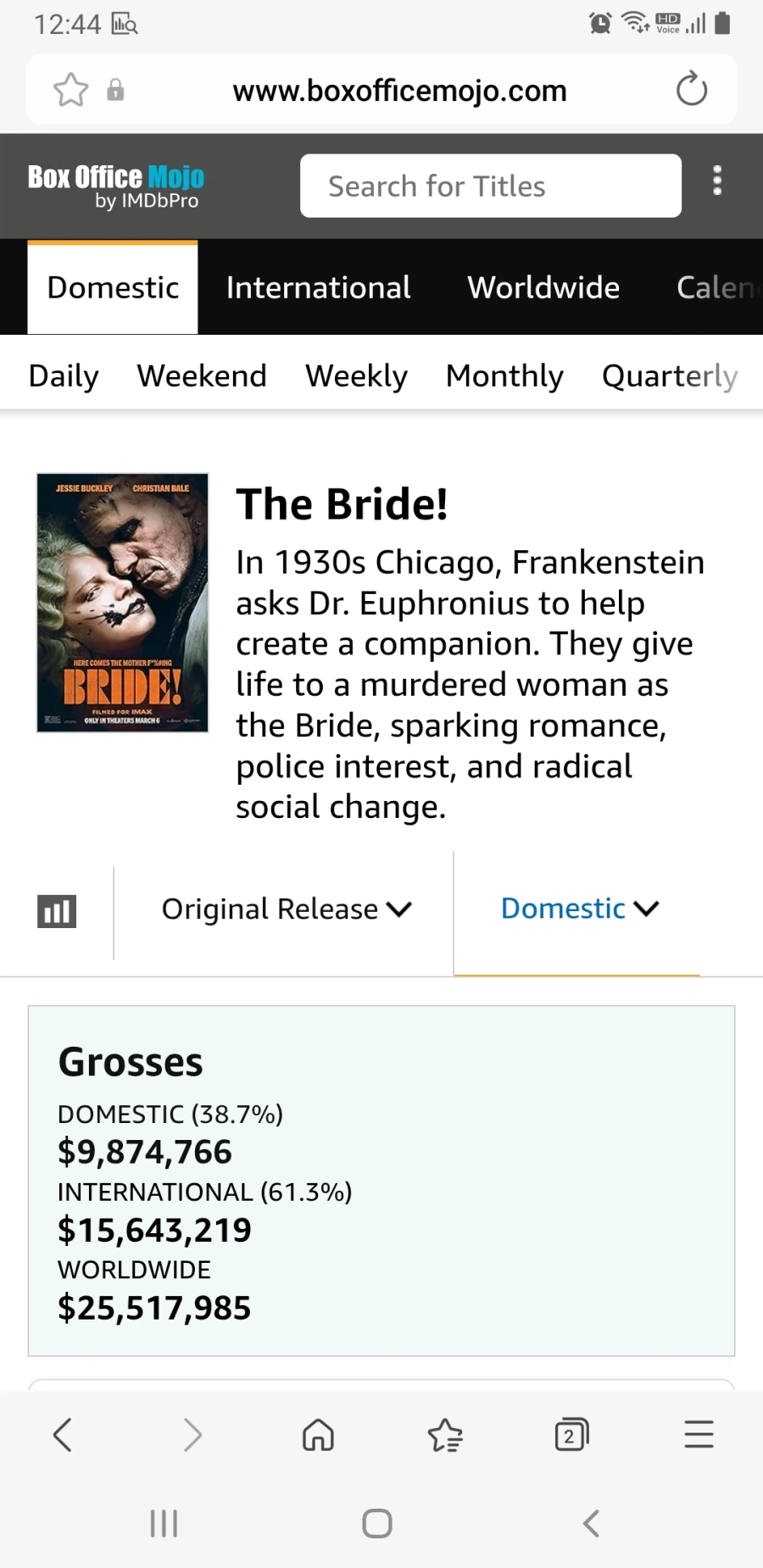Open the Monthly box office link

point(504,375)
